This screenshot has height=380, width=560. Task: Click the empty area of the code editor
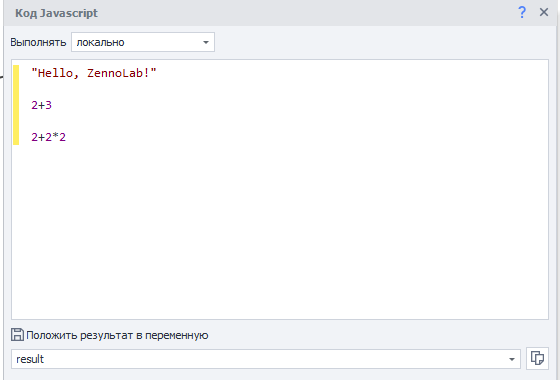[x=280, y=232]
